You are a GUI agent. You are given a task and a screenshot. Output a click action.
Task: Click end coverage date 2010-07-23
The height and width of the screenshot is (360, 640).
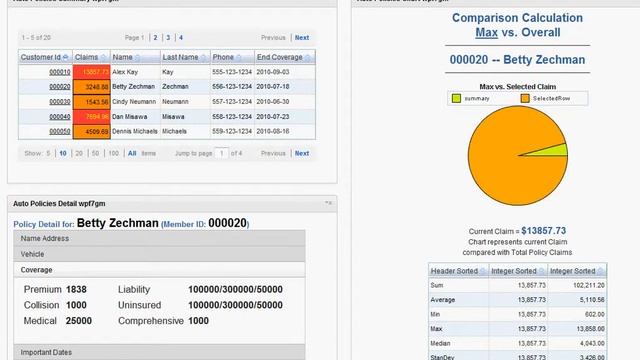(x=273, y=117)
